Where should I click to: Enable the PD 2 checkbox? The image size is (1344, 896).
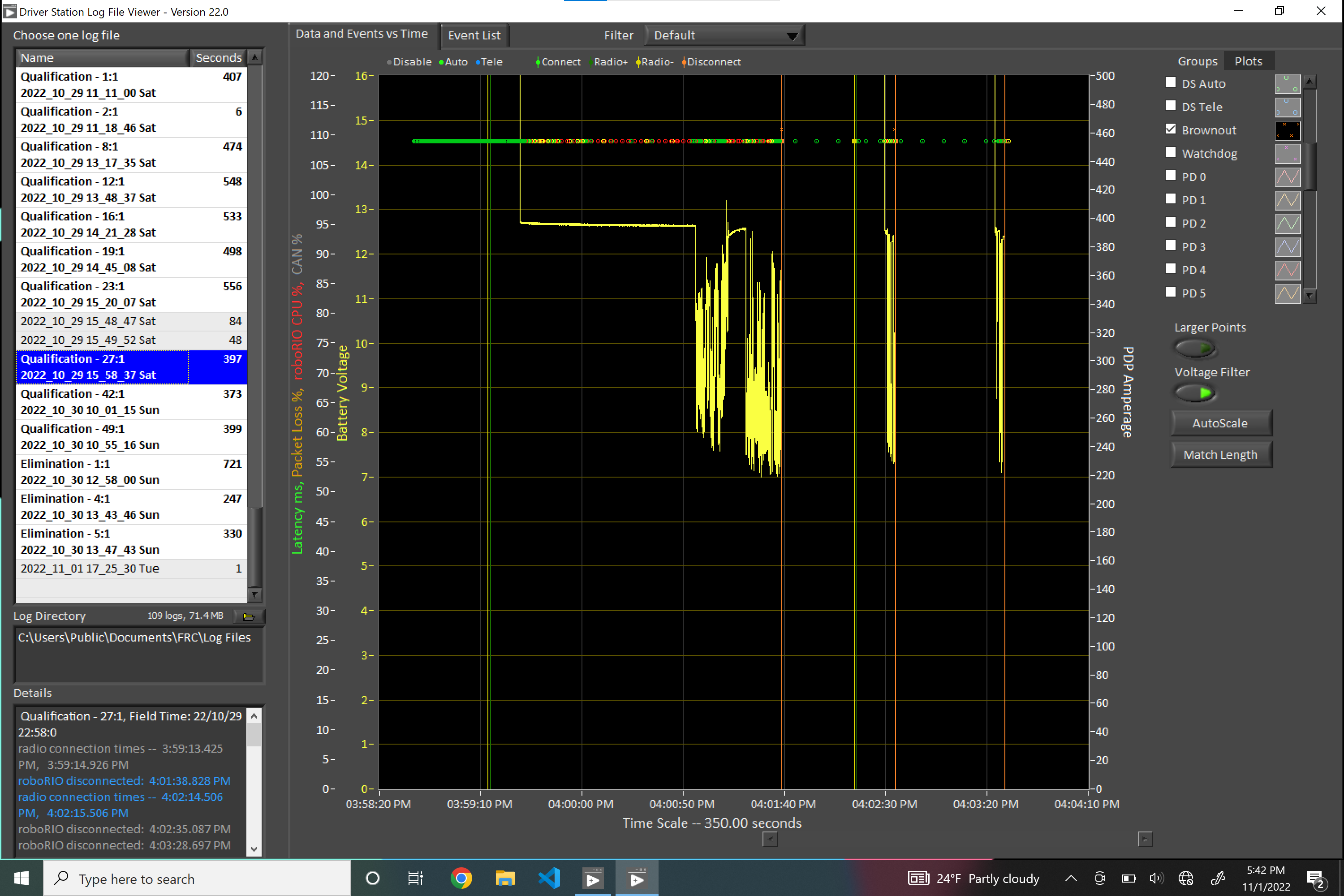point(1170,222)
